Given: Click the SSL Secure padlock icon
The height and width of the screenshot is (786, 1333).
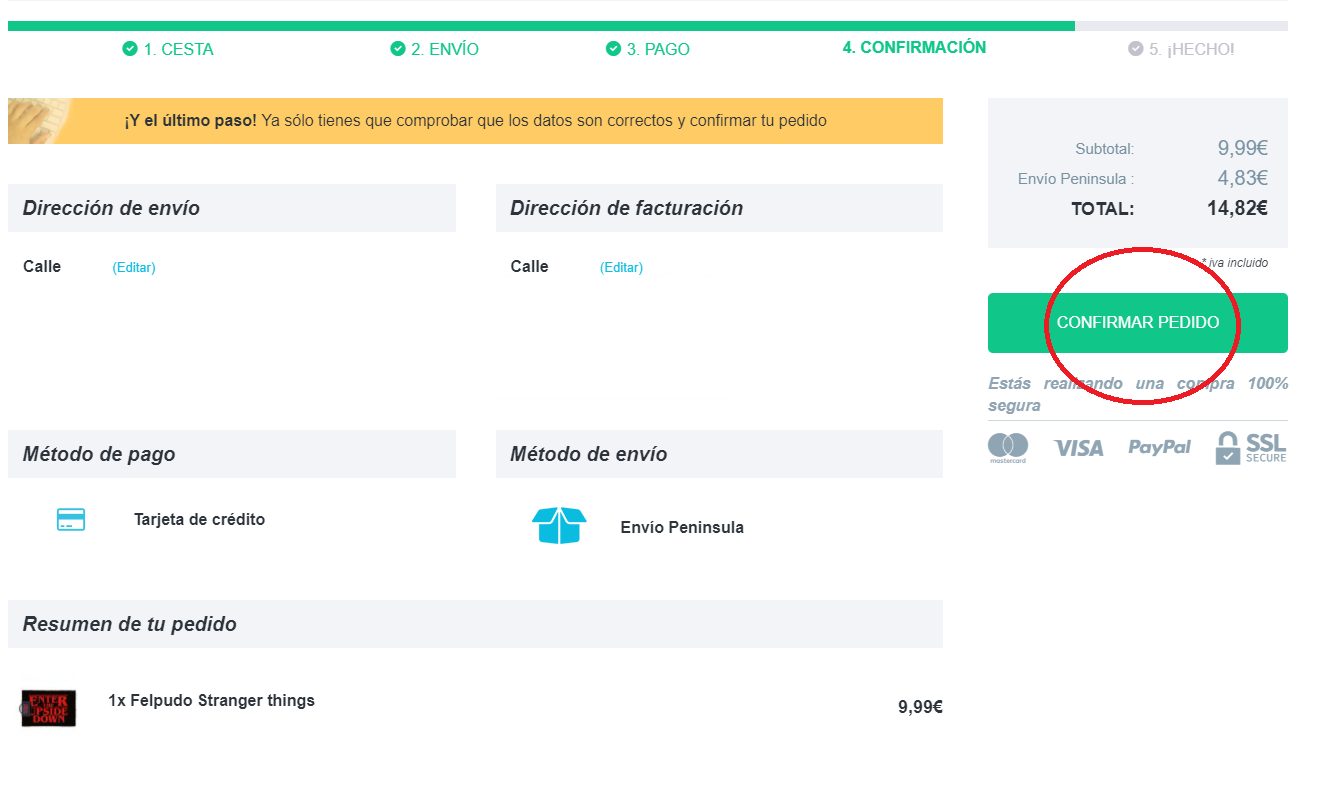Looking at the screenshot, I should point(1228,448).
